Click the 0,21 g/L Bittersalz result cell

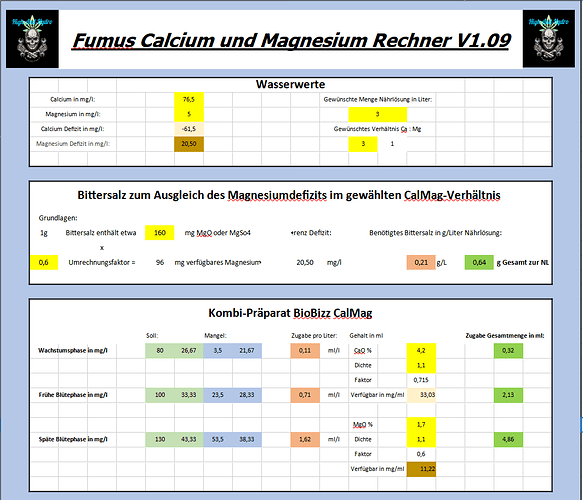421,262
